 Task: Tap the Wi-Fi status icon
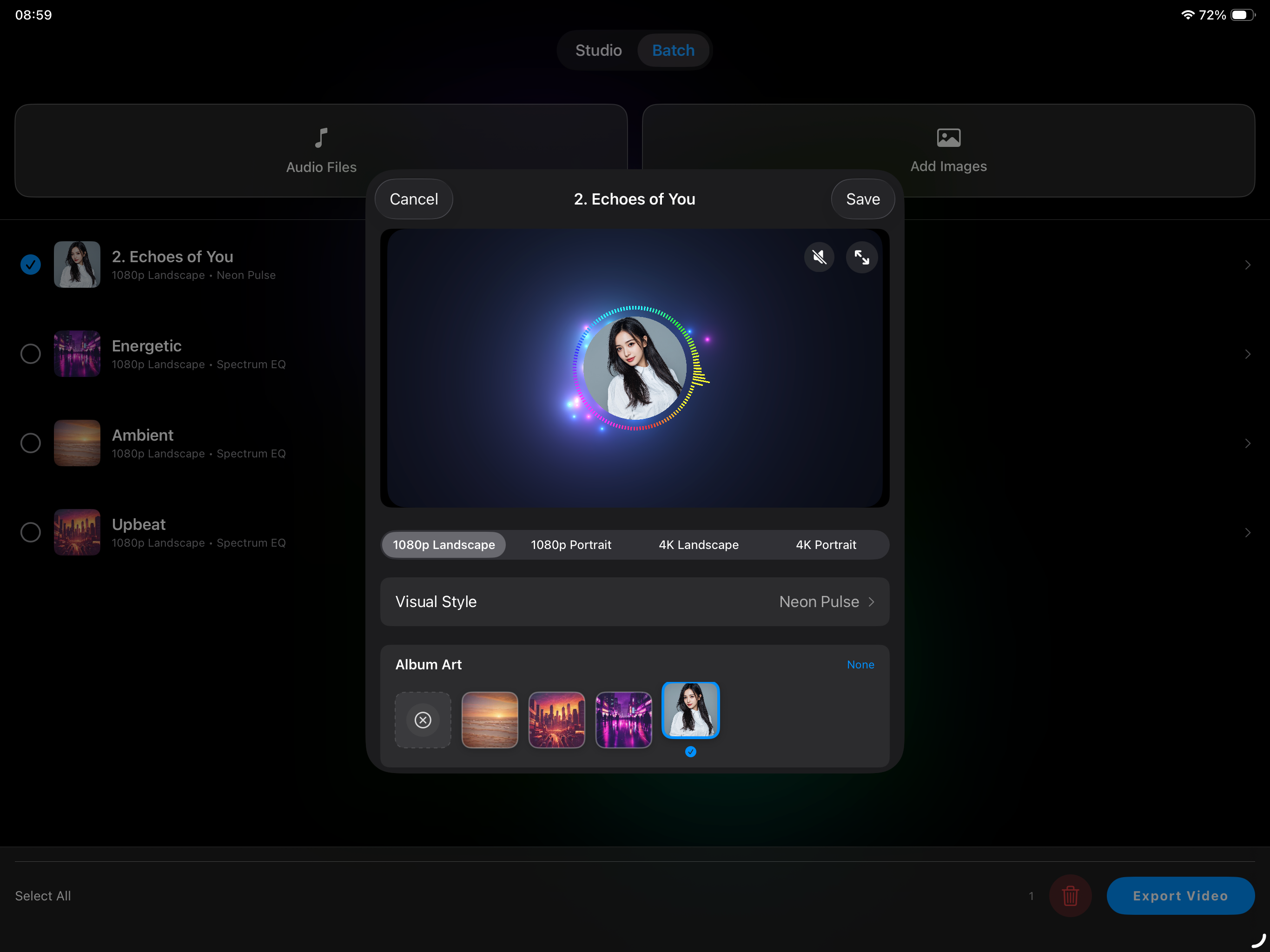tap(1187, 15)
